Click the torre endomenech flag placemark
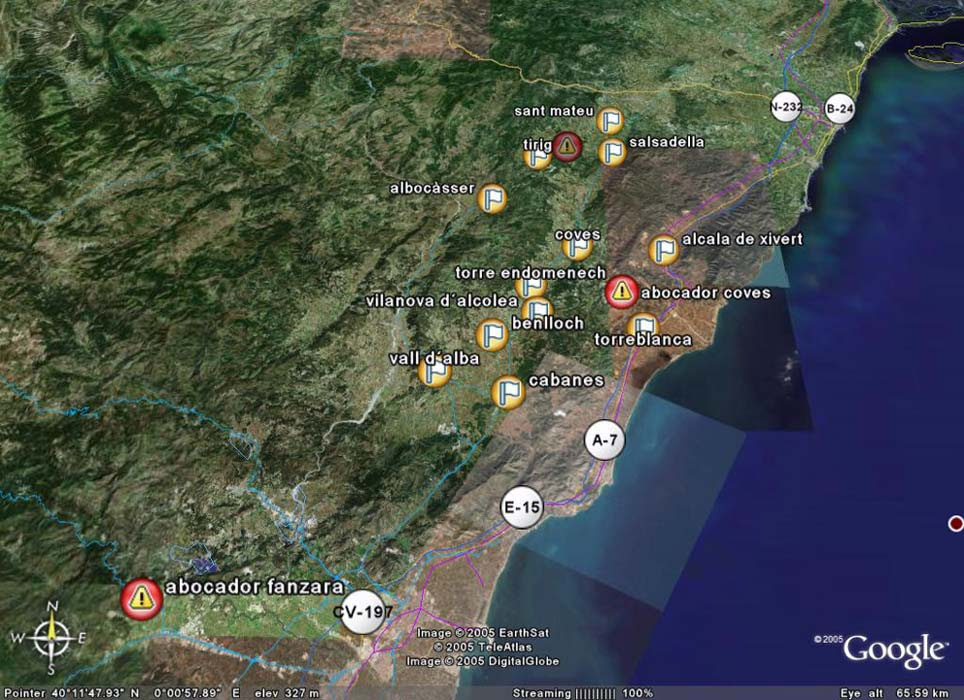The image size is (964, 700). (531, 286)
